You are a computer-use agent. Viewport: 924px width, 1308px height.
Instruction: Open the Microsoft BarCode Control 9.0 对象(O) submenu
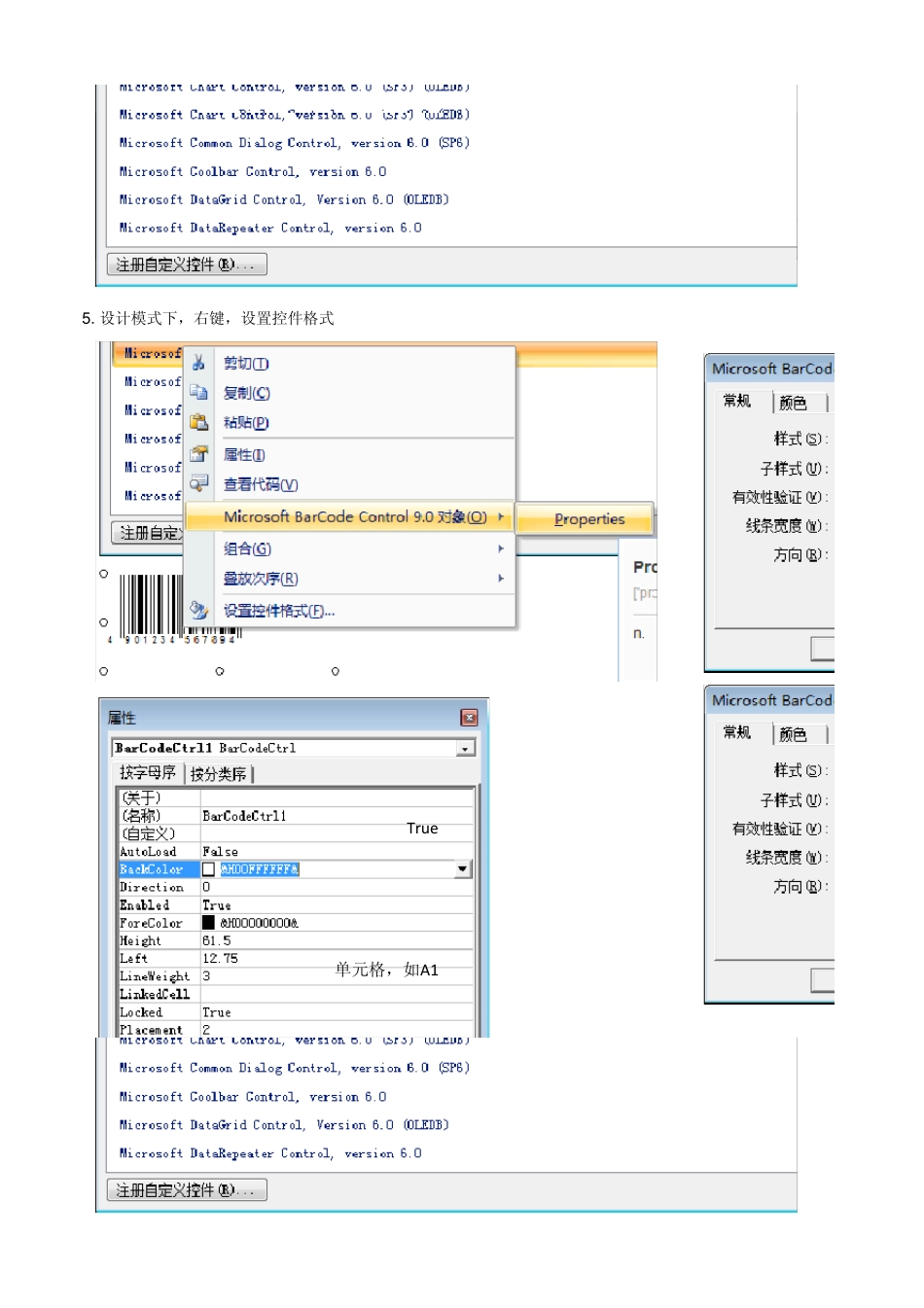tap(350, 516)
